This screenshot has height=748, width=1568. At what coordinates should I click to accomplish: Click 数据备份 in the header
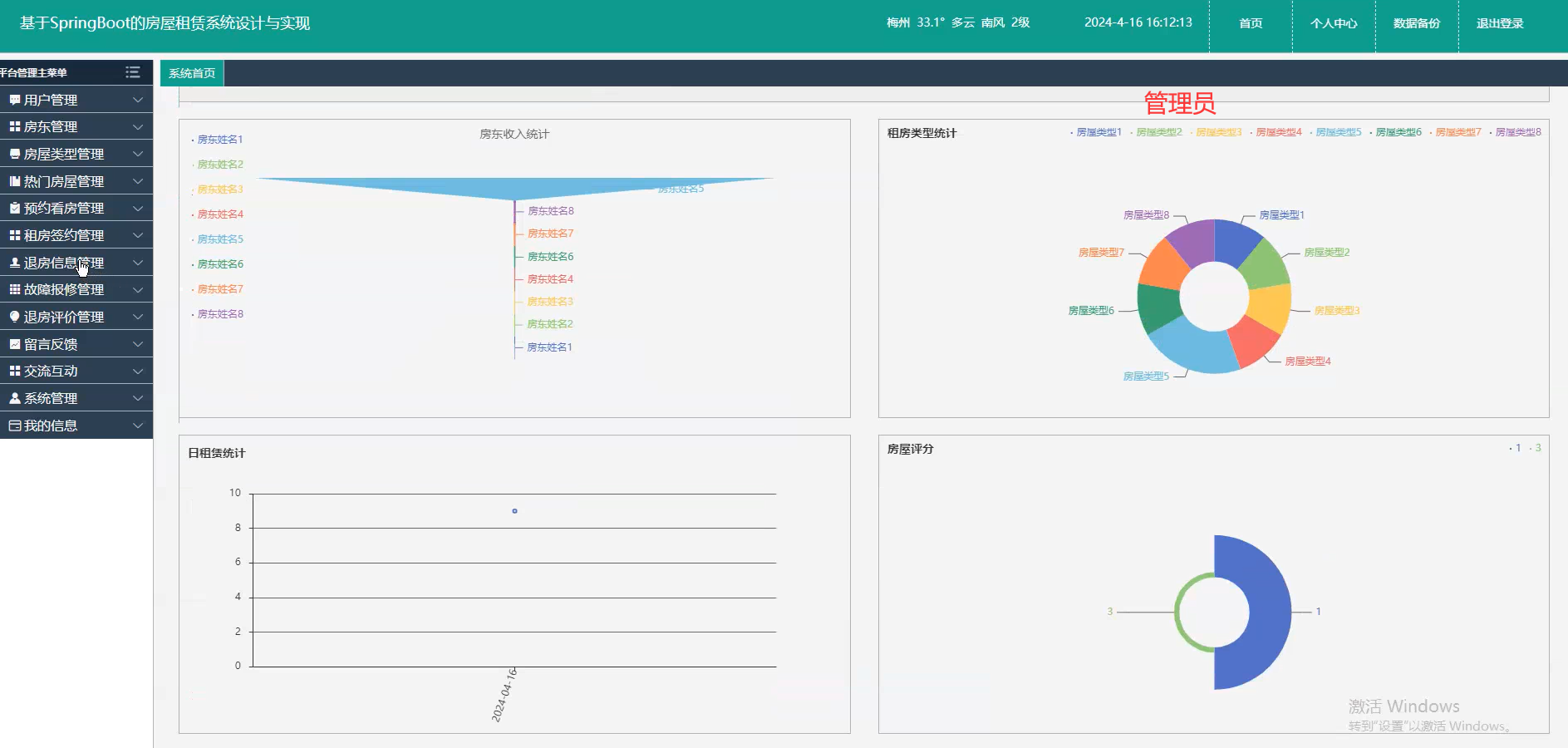coord(1417,23)
